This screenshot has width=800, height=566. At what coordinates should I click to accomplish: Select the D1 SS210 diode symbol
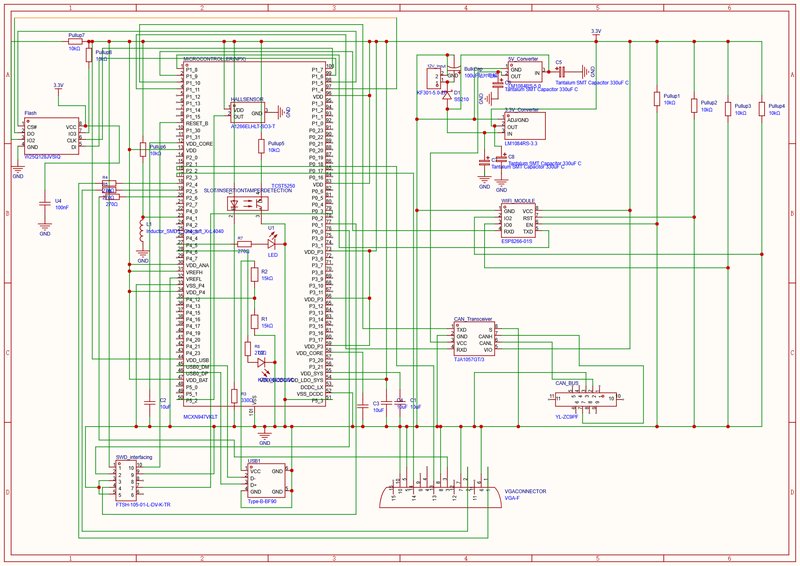[447, 95]
